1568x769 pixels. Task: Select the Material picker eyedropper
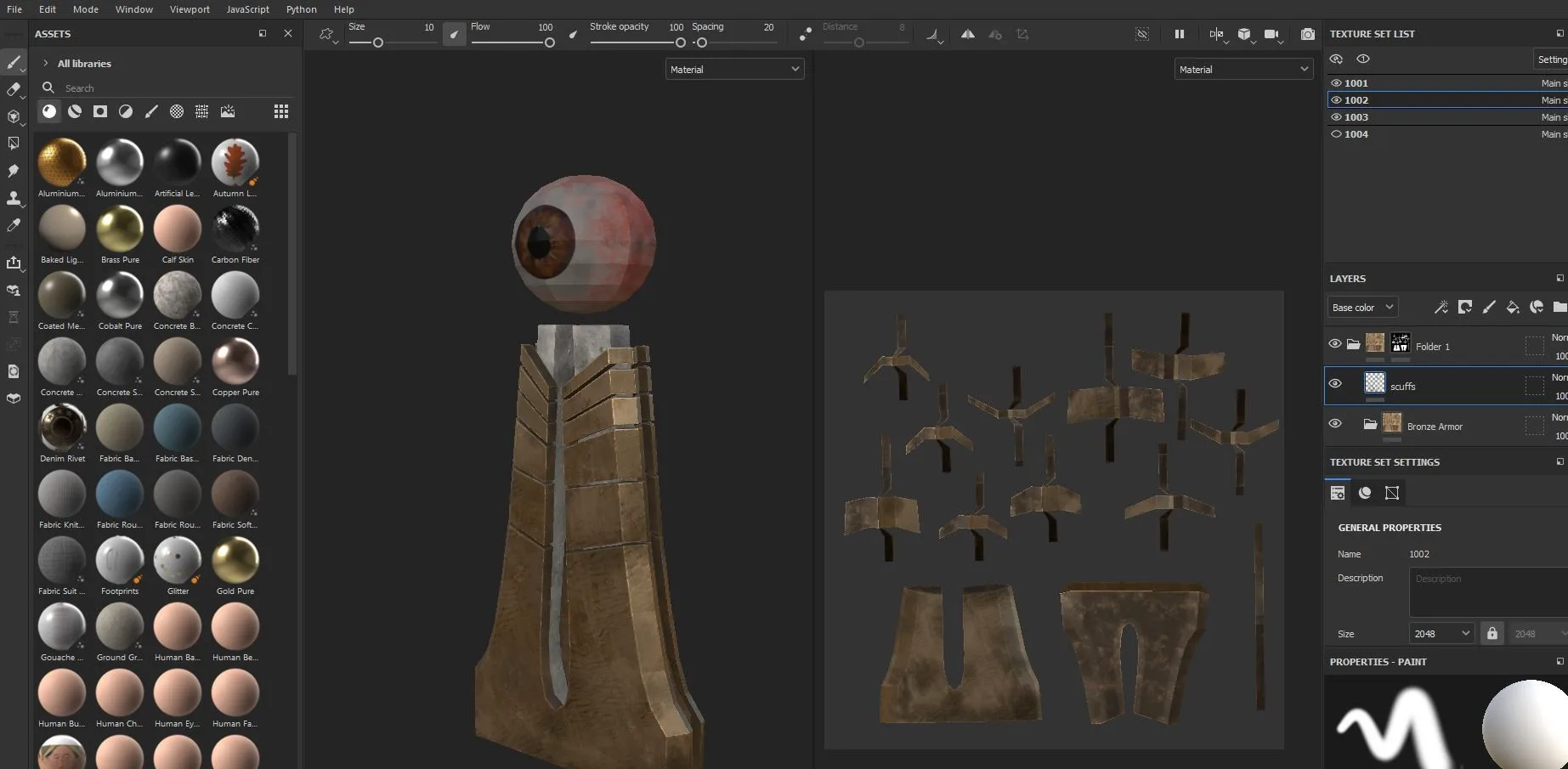coord(14,225)
